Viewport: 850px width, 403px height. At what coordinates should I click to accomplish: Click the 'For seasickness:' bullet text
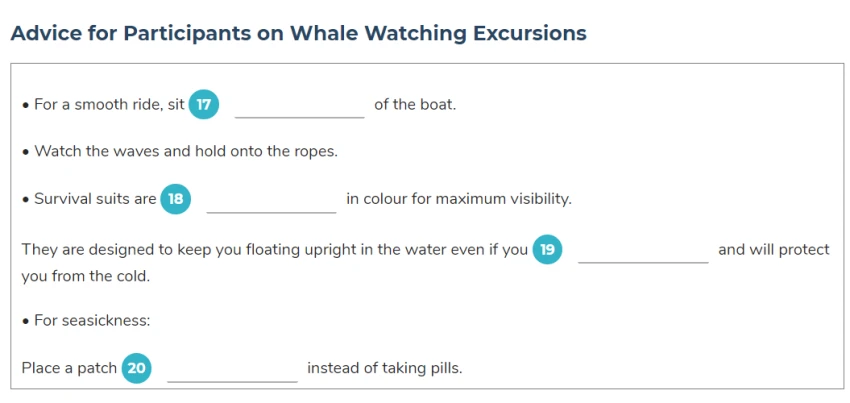point(86,321)
